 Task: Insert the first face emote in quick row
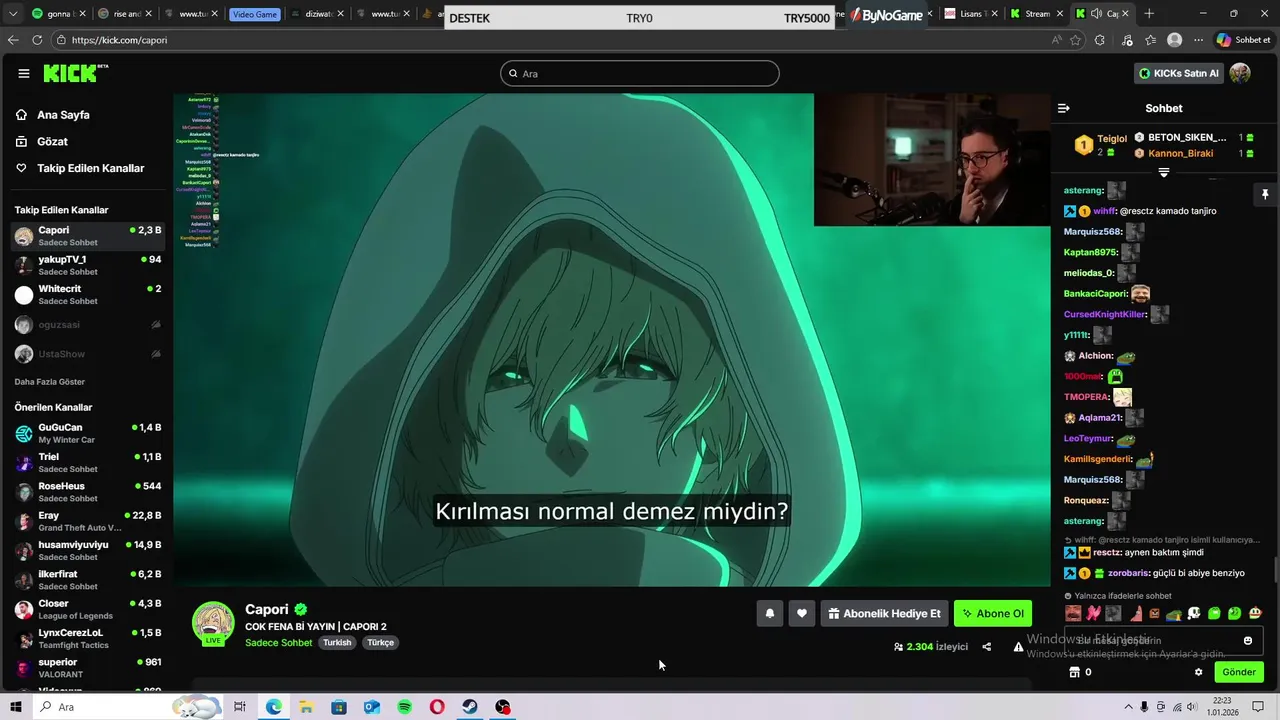pos(1073,613)
